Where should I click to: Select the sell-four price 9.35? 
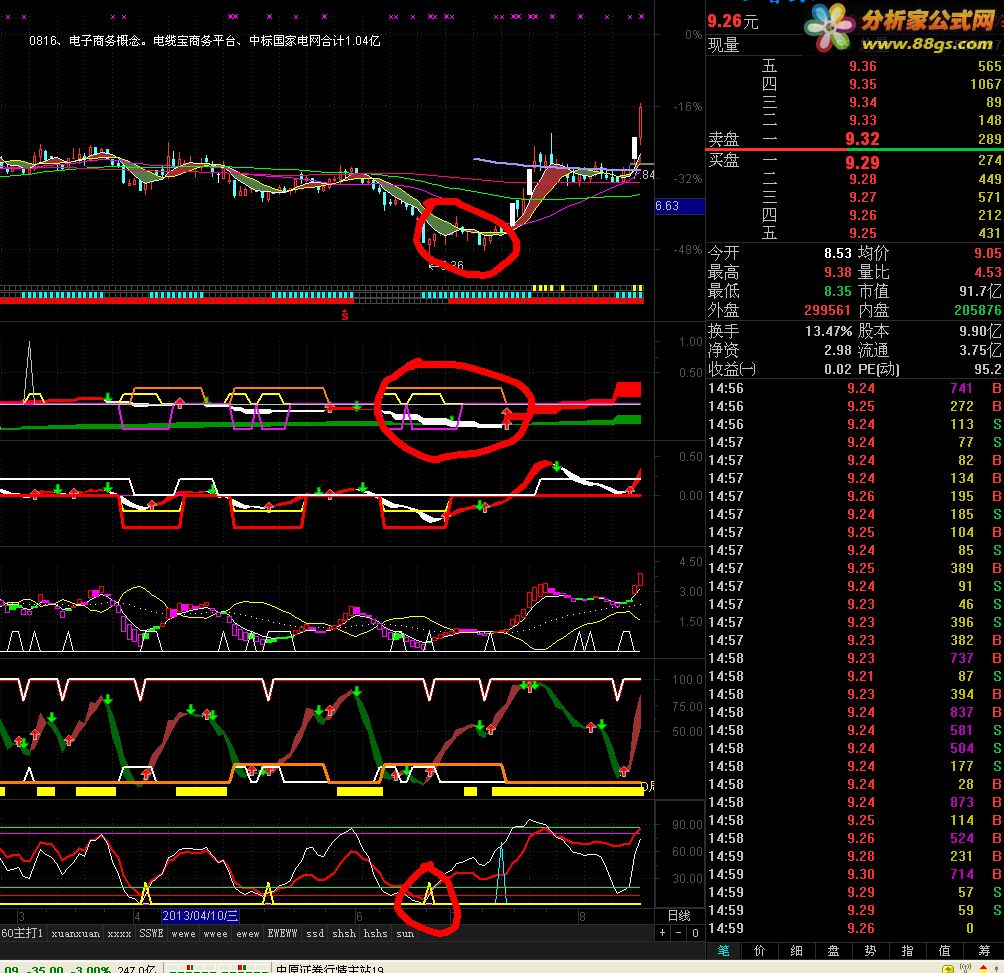tap(862, 84)
